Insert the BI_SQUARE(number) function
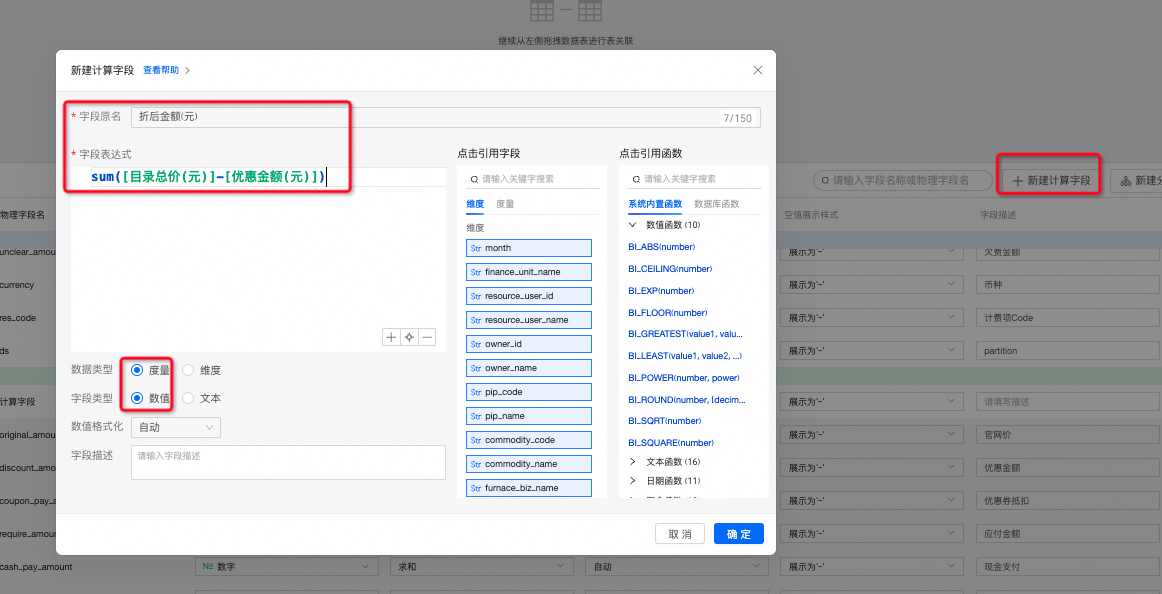The width and height of the screenshot is (1162, 594). click(x=671, y=443)
